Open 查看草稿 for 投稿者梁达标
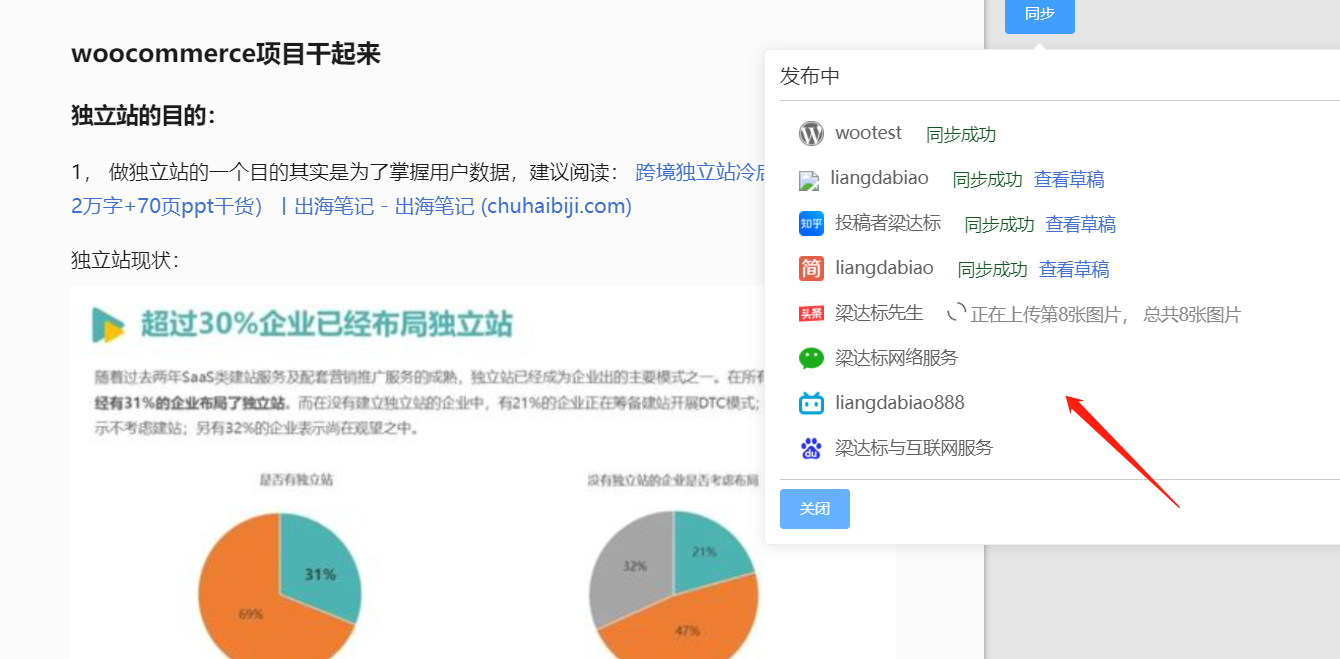 1081,224
